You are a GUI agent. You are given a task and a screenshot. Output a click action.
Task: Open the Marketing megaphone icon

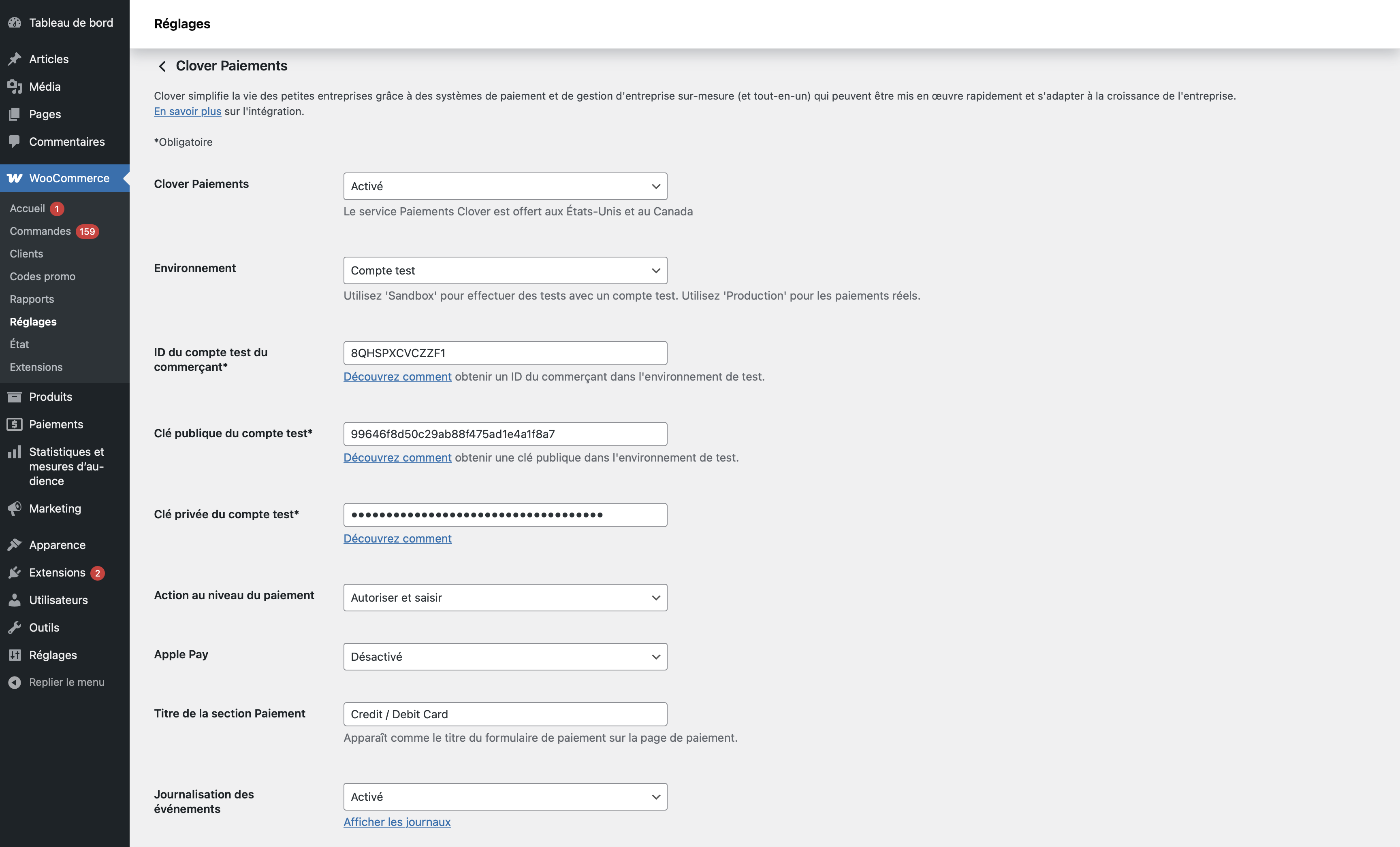[15, 509]
